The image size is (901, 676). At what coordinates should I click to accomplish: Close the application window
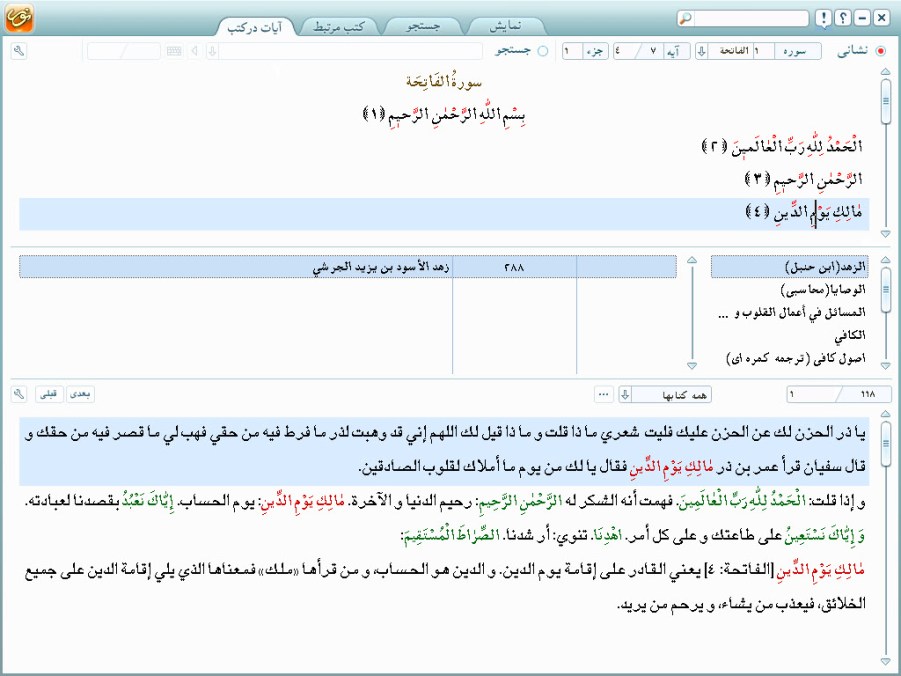881,18
